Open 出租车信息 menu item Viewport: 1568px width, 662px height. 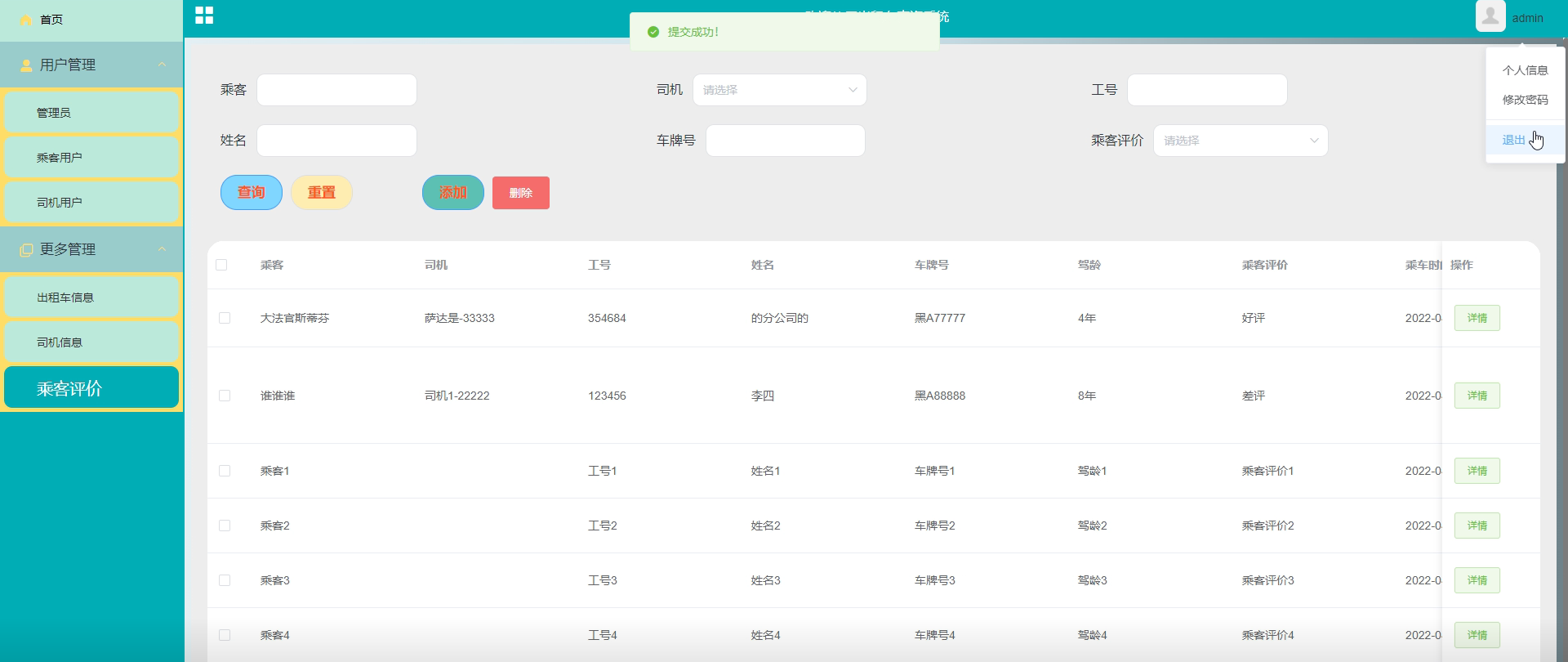pos(91,297)
